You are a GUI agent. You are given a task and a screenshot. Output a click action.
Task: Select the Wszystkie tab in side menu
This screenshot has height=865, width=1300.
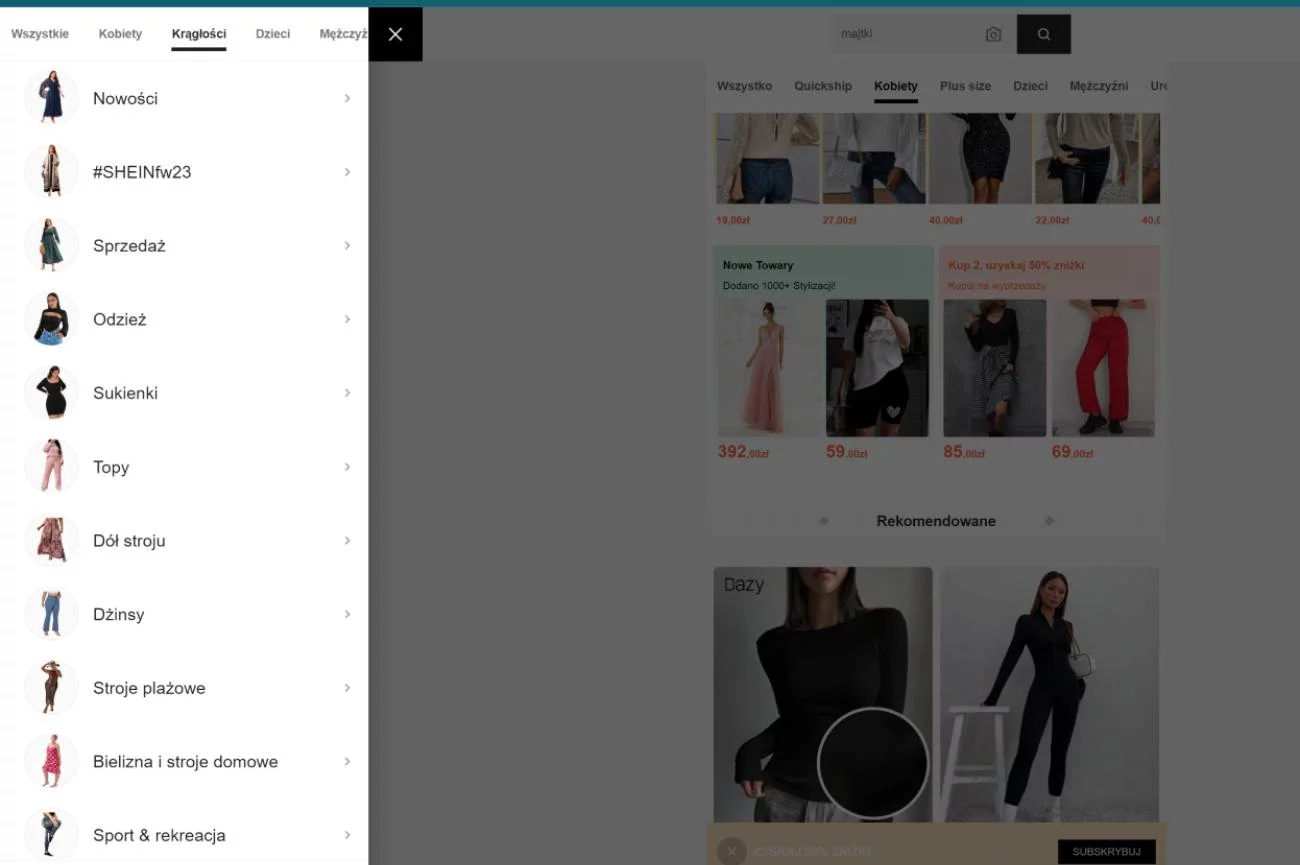[x=40, y=34]
